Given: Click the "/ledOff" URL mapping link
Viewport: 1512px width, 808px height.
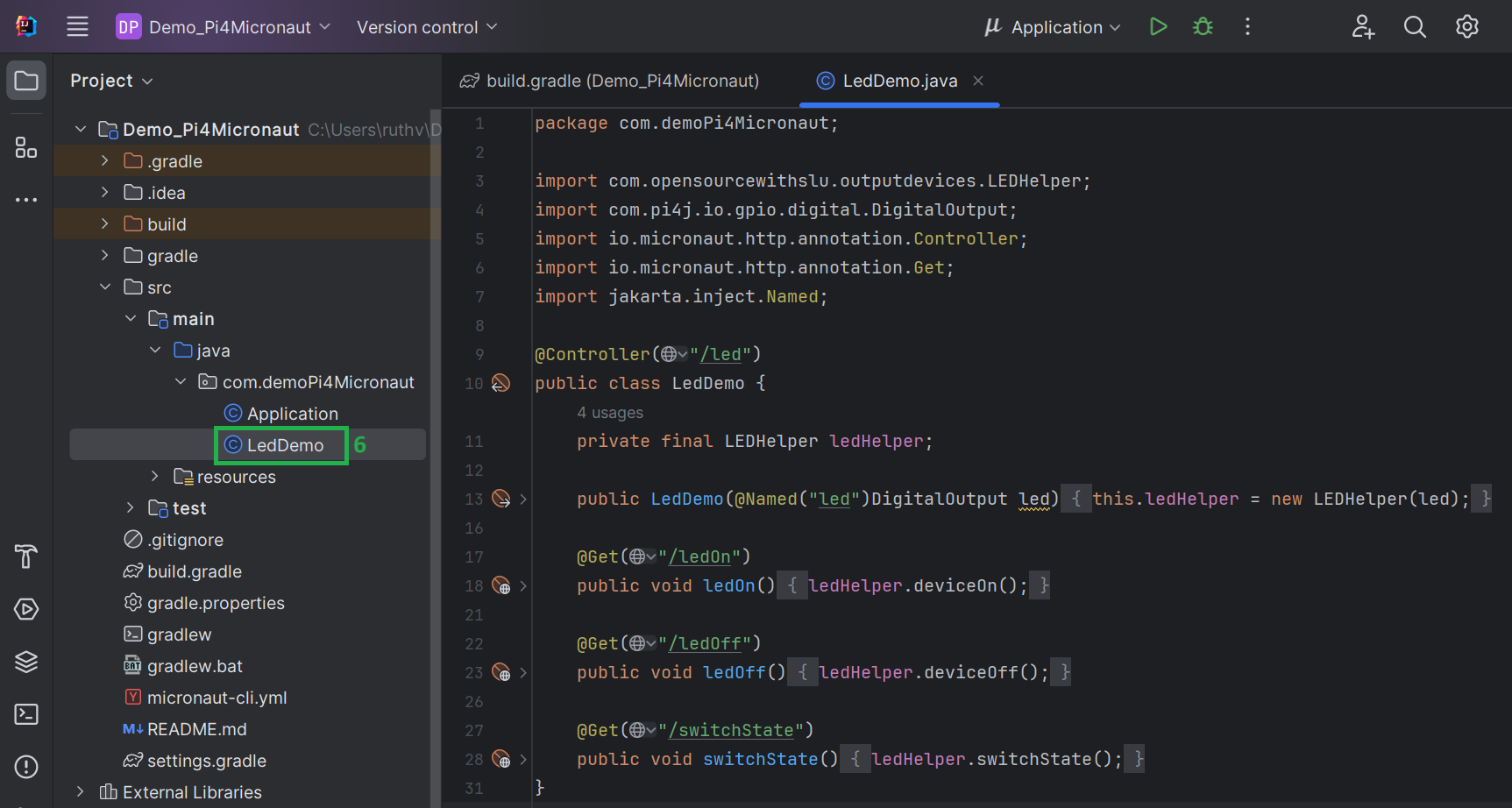Looking at the screenshot, I should (x=706, y=643).
